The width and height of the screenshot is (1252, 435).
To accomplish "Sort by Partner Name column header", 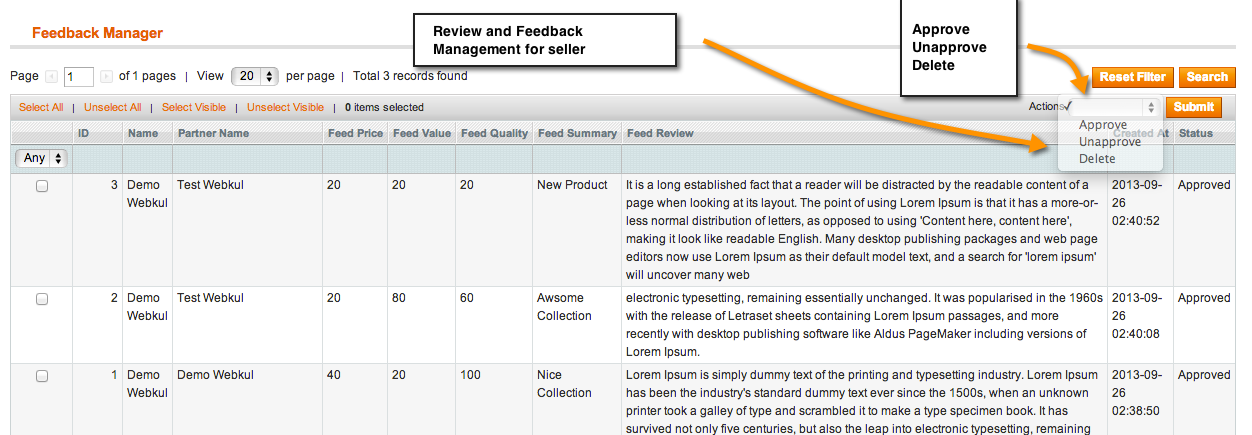I will [213, 133].
